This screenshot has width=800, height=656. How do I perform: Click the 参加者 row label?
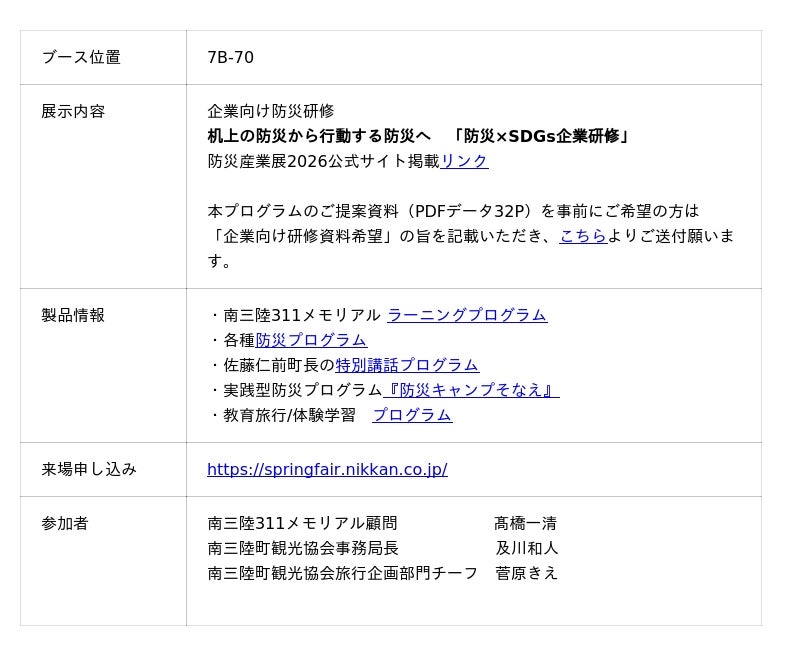click(x=65, y=523)
